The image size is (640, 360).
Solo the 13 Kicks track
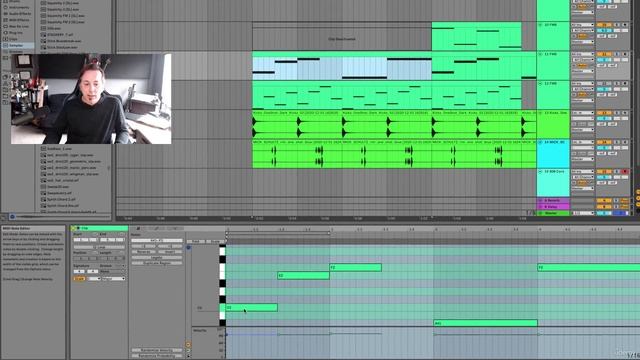pos(617,113)
